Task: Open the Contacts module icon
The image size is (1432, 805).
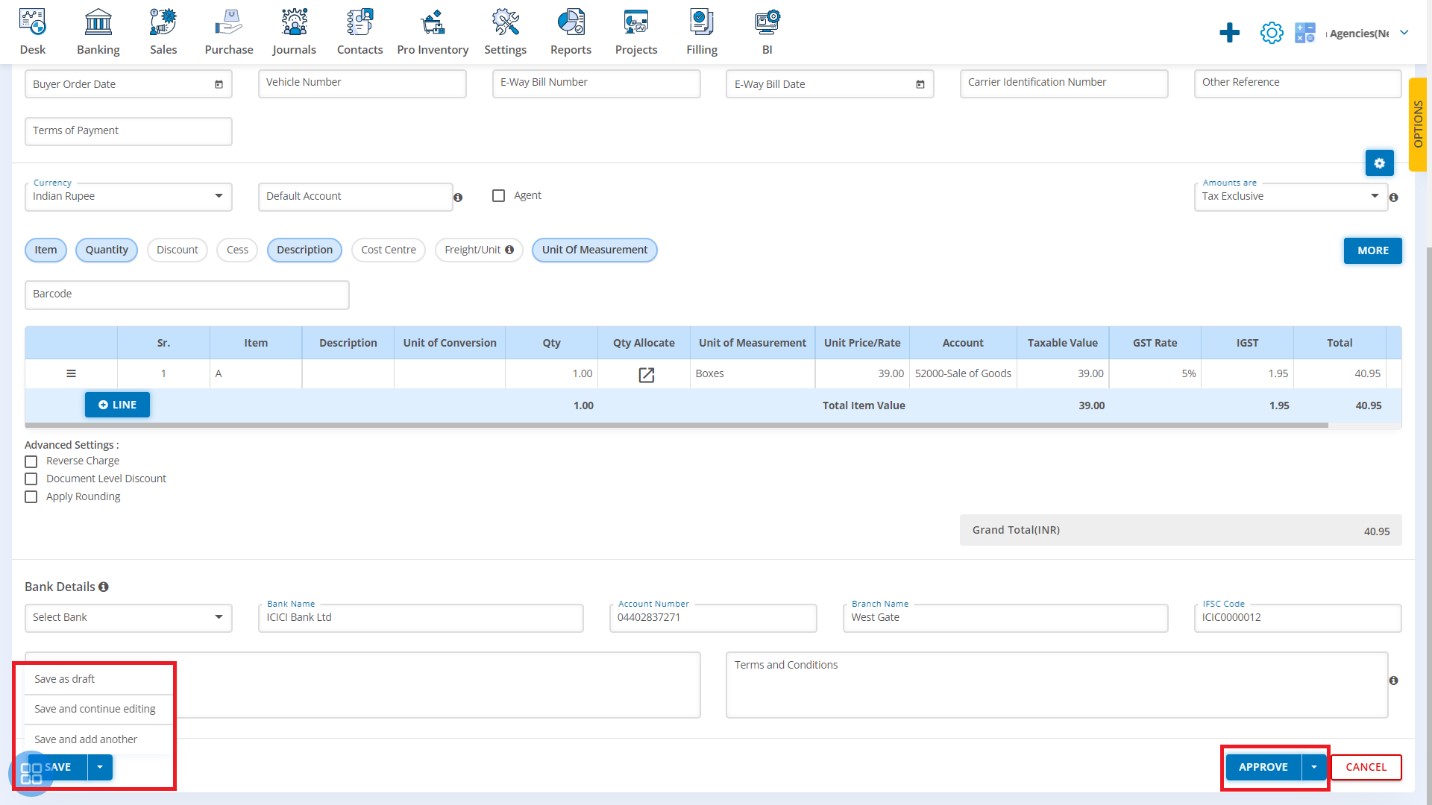Action: [360, 21]
